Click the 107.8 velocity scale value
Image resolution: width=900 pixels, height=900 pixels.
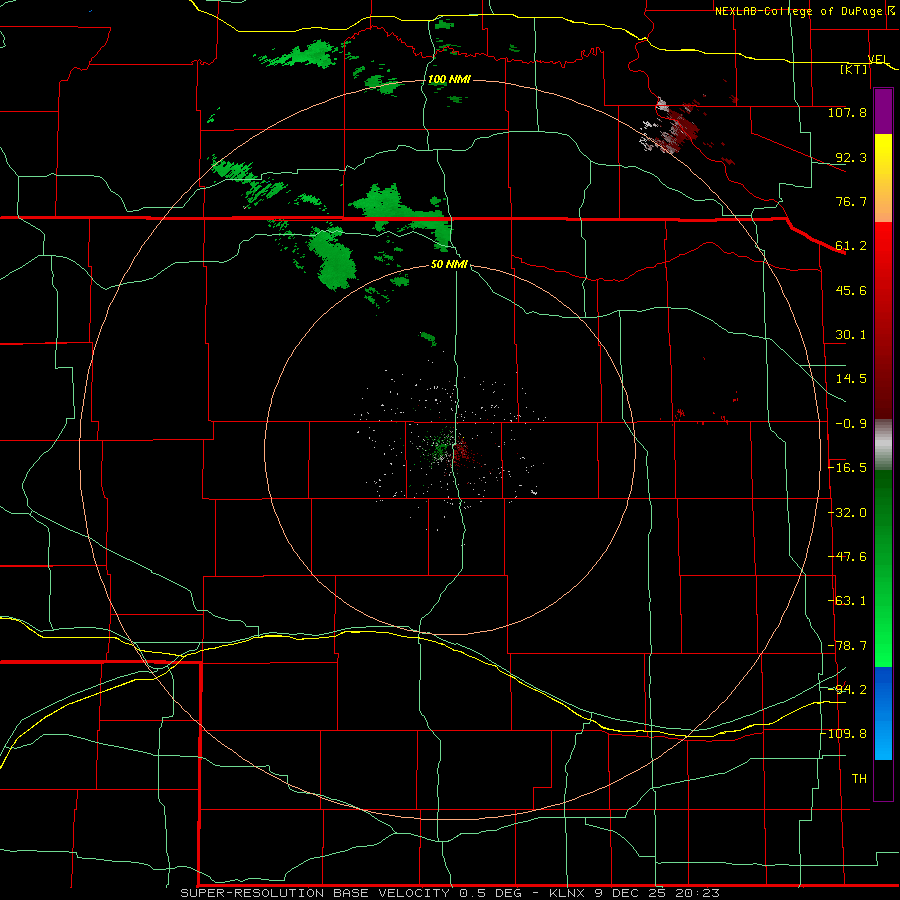click(847, 112)
